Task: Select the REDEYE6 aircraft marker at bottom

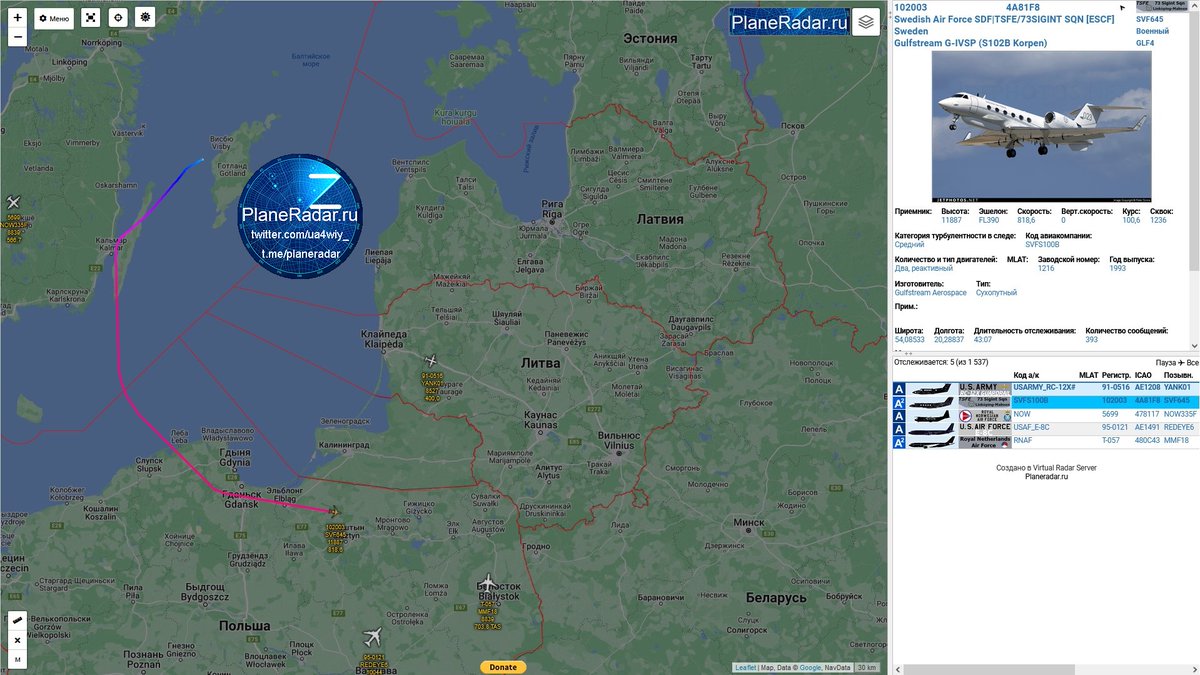Action: click(x=373, y=636)
